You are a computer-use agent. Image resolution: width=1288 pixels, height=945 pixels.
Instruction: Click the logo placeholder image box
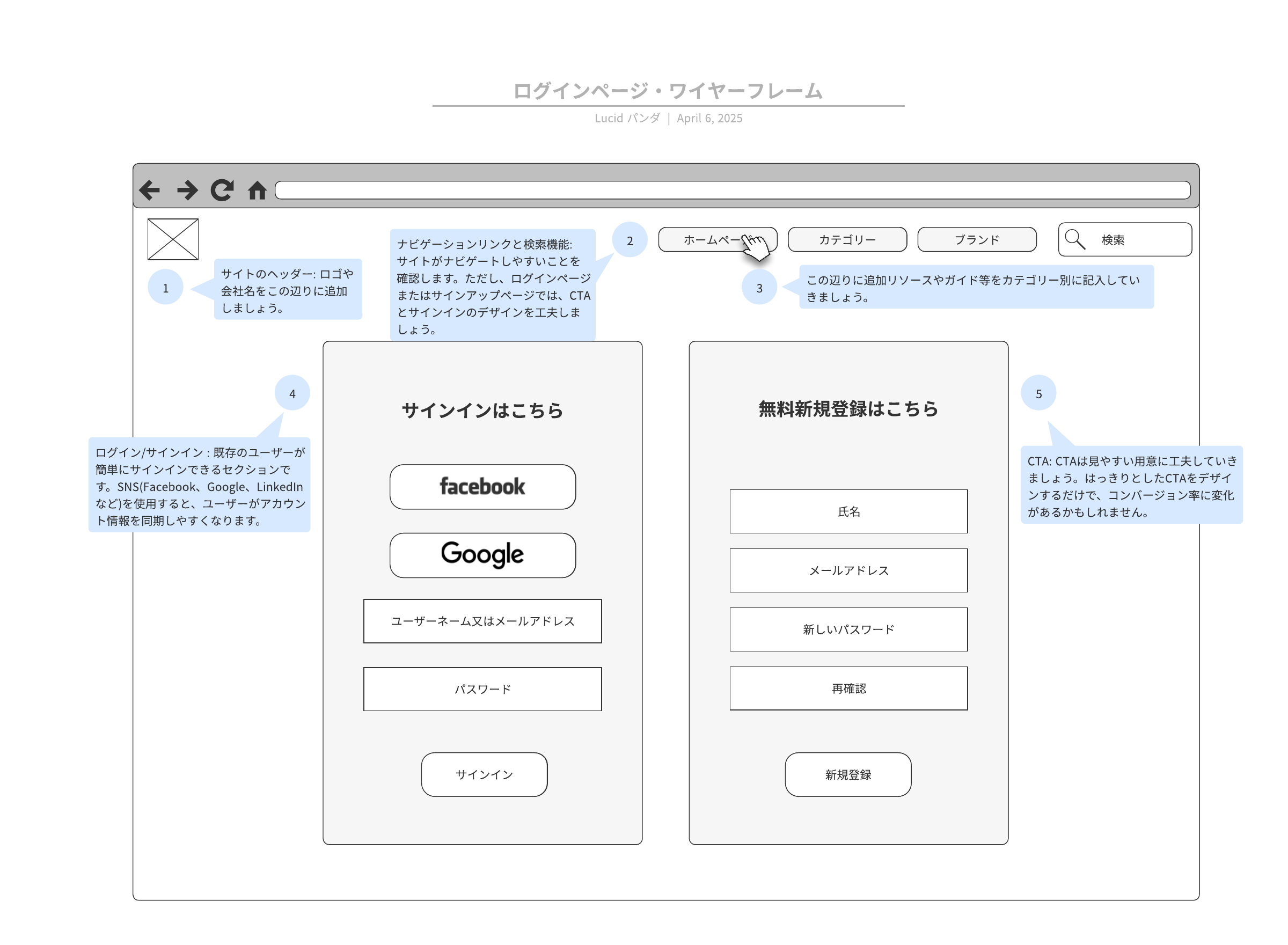173,239
